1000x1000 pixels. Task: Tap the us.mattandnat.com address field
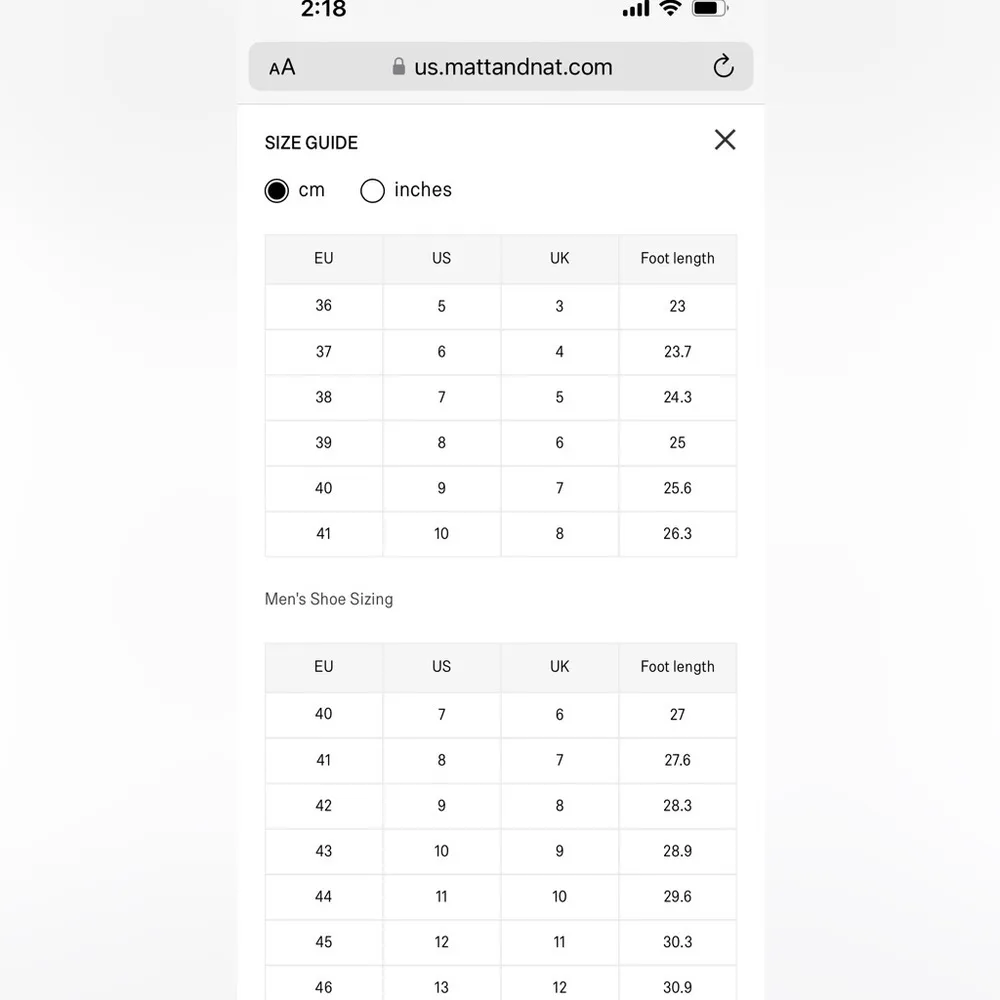pos(513,67)
